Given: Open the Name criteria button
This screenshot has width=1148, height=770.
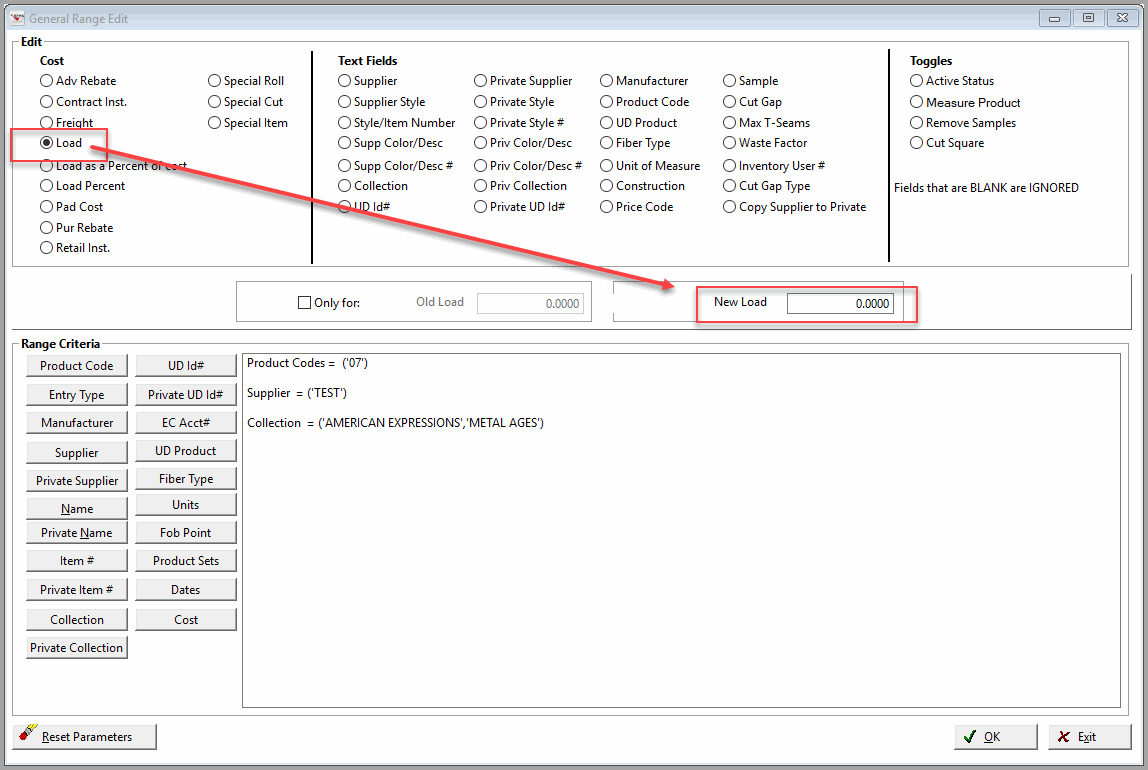Looking at the screenshot, I should 77,508.
